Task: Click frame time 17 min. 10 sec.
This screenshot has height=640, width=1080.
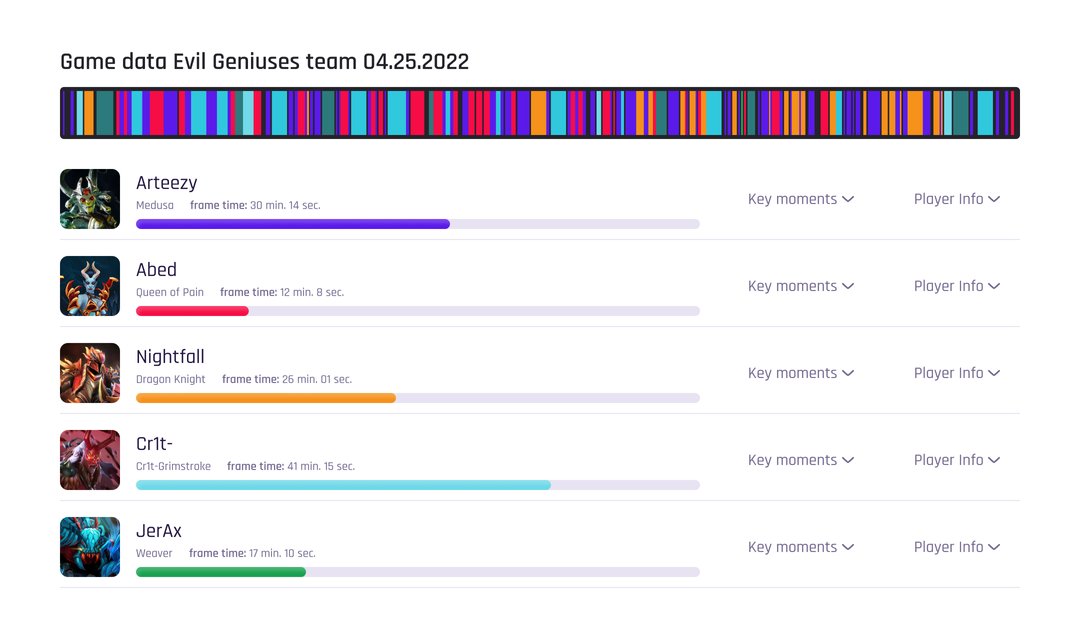Action: (253, 553)
